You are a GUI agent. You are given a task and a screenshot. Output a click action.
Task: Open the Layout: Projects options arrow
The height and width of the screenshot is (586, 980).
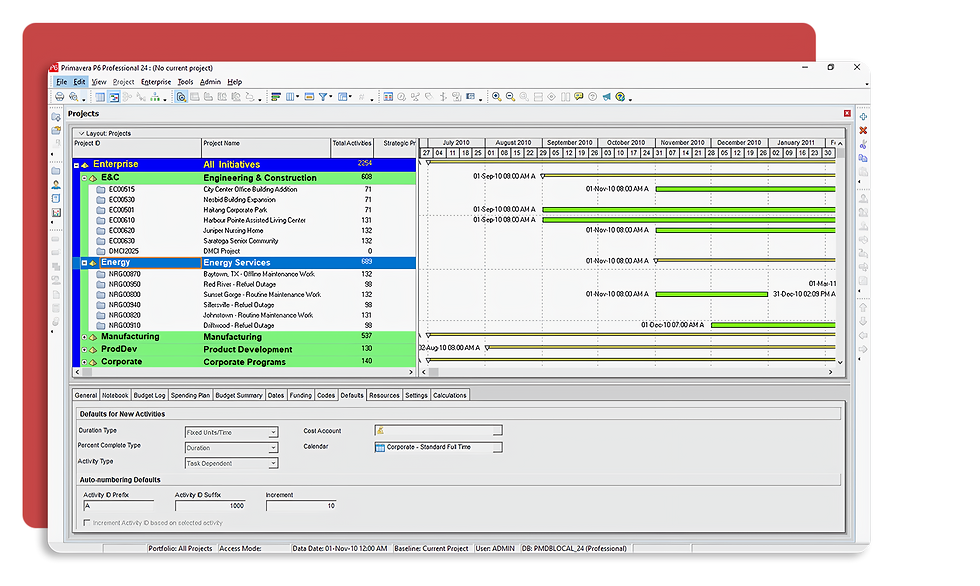coord(81,134)
